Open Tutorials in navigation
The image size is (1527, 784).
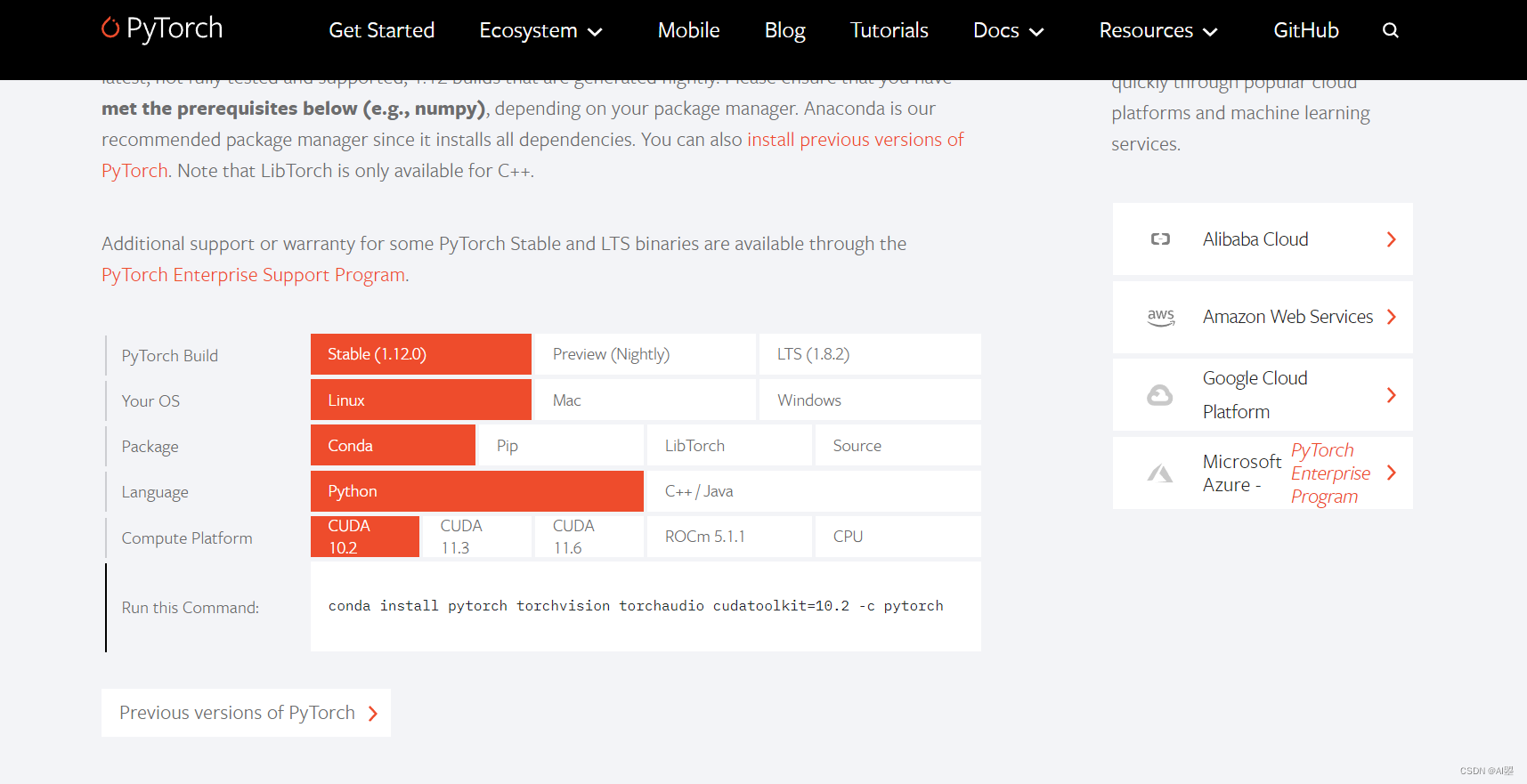click(x=889, y=31)
